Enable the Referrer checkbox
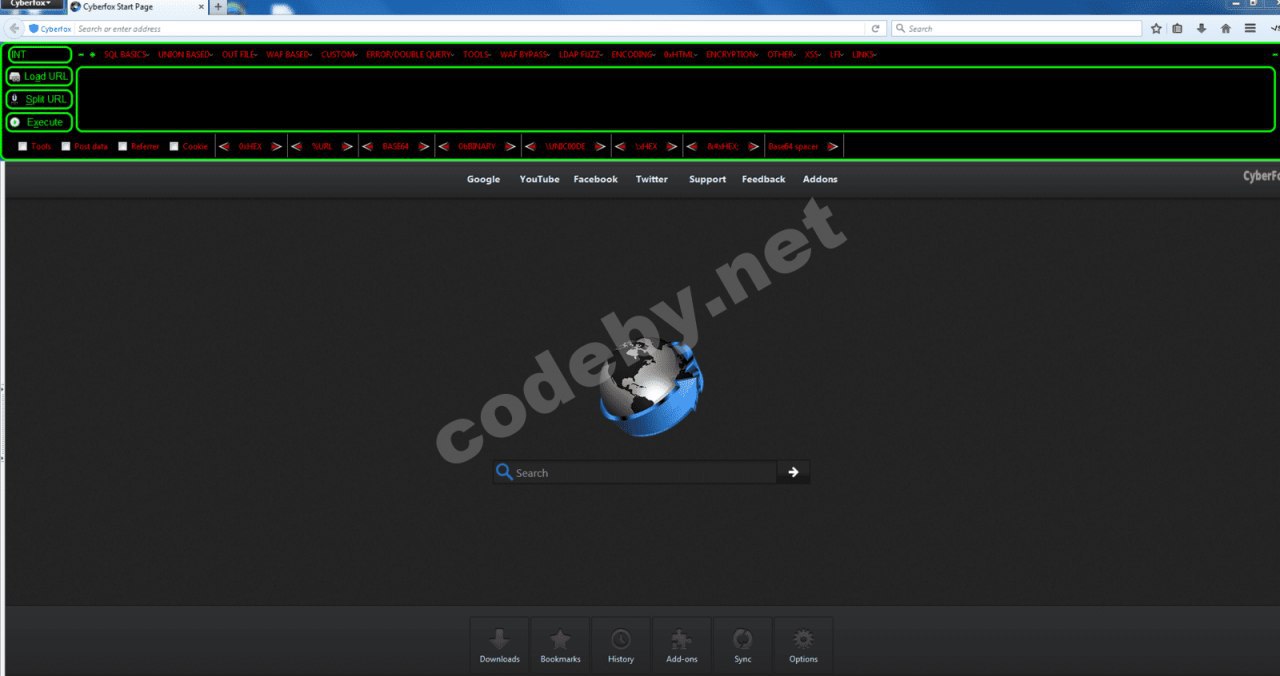The width and height of the screenshot is (1280, 676). [123, 146]
